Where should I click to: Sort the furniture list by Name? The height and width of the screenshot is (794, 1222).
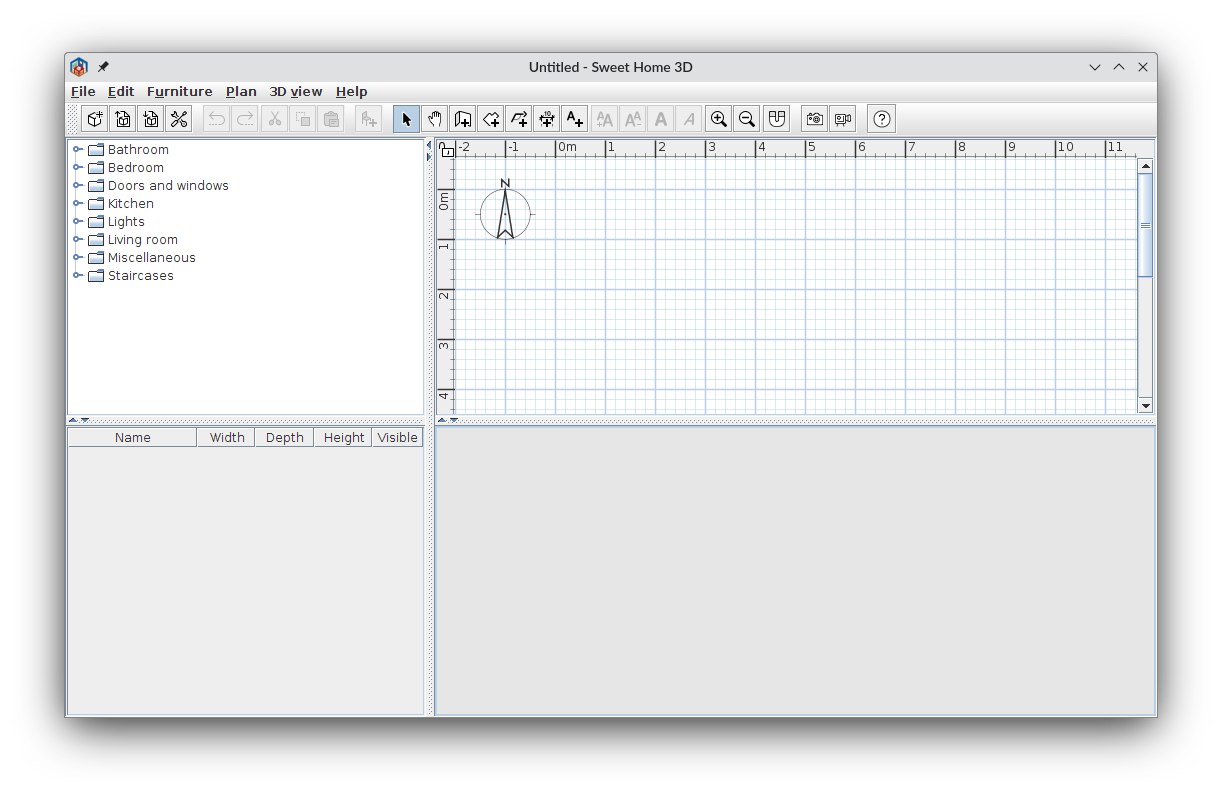click(x=131, y=437)
